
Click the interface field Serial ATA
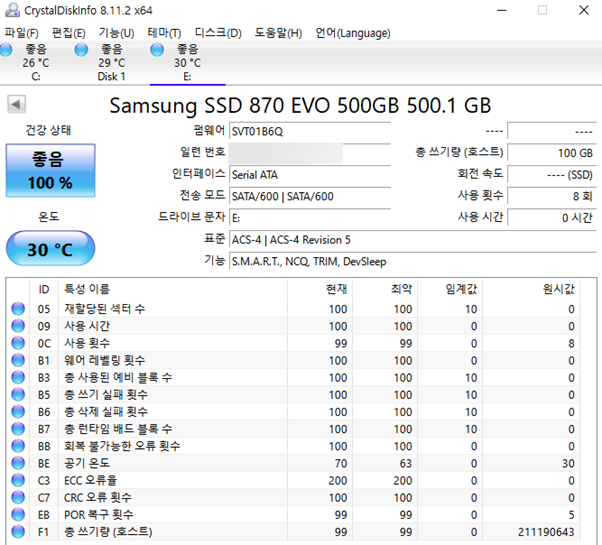pyautogui.click(x=310, y=175)
